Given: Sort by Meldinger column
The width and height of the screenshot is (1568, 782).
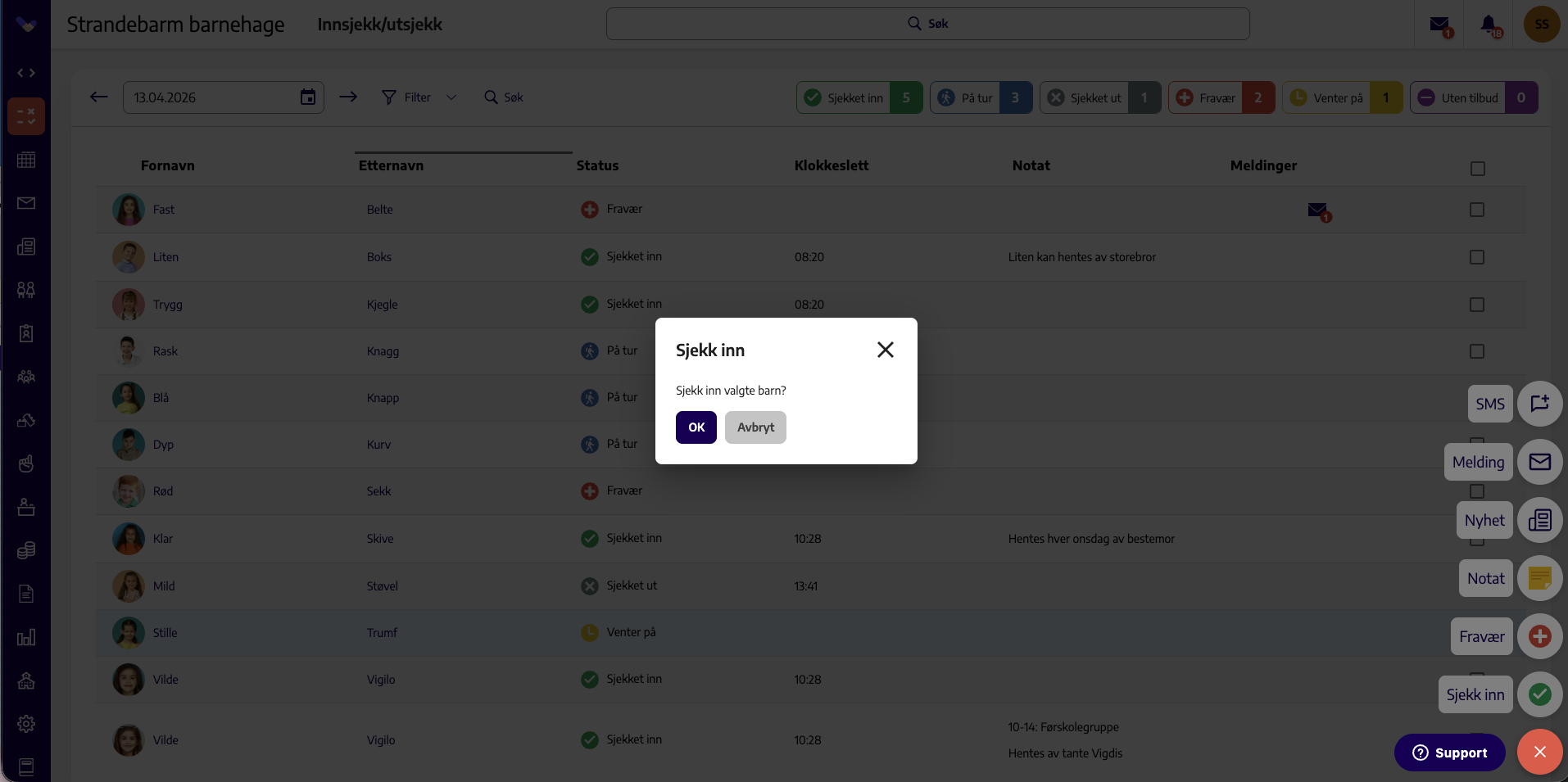Looking at the screenshot, I should click(x=1263, y=165).
